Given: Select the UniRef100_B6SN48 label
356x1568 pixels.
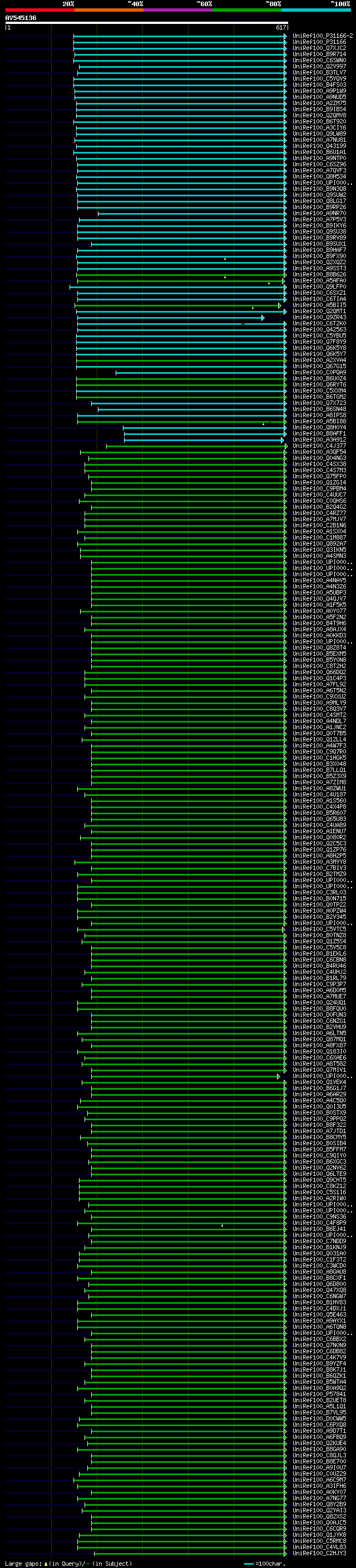Looking at the screenshot, I should 319,409.
